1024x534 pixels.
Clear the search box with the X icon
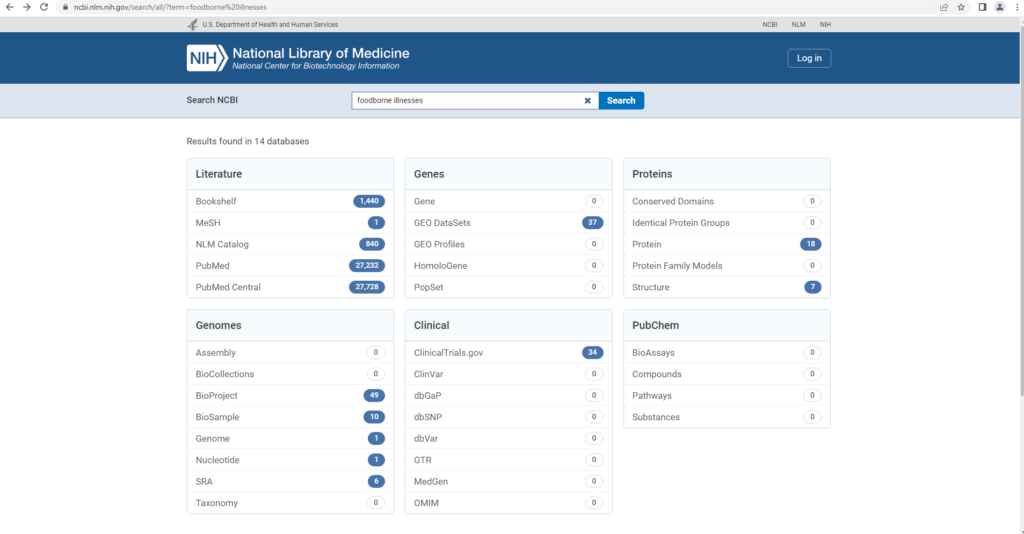point(587,101)
